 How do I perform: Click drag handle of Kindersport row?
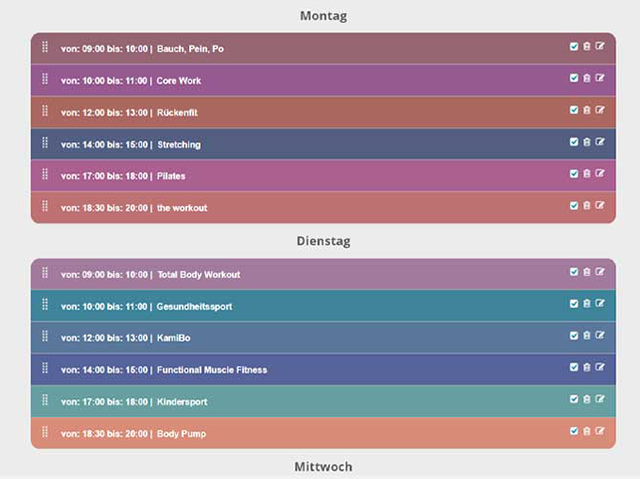tap(45, 400)
